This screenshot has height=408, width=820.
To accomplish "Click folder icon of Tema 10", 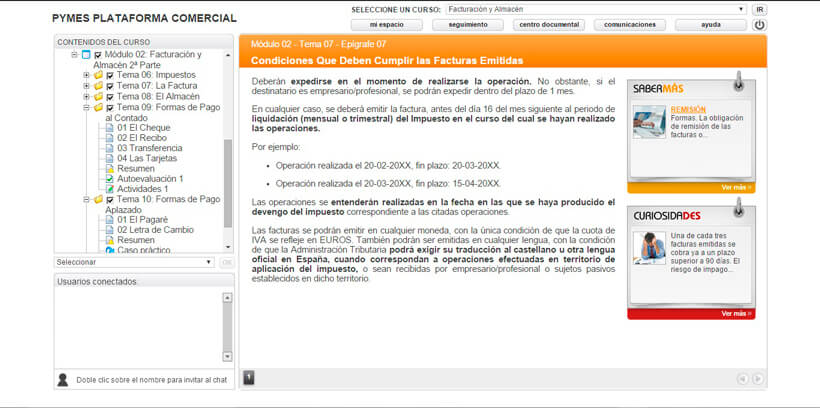I will pos(98,199).
